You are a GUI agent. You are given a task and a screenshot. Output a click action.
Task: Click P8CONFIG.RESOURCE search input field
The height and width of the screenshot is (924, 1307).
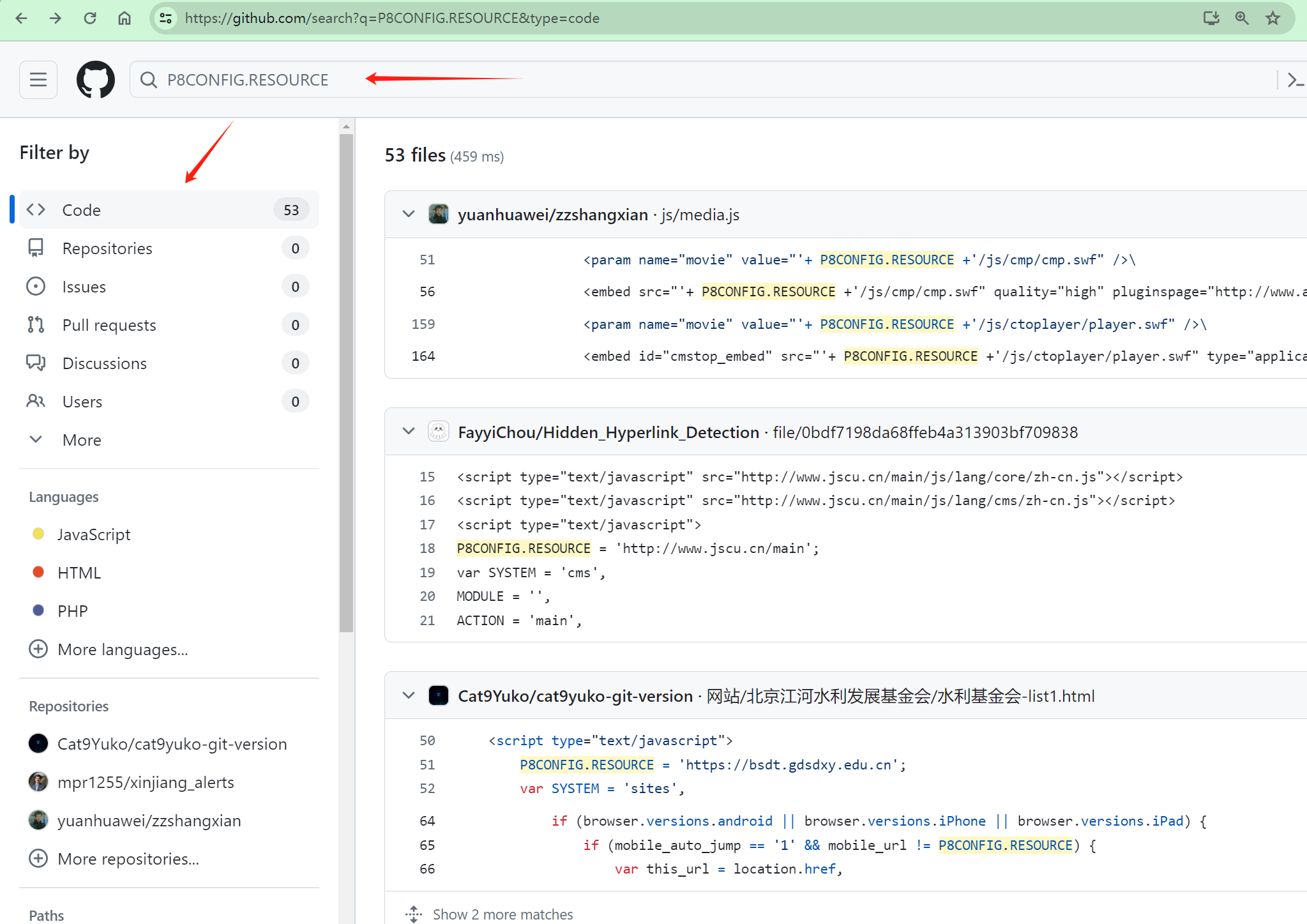click(x=247, y=79)
